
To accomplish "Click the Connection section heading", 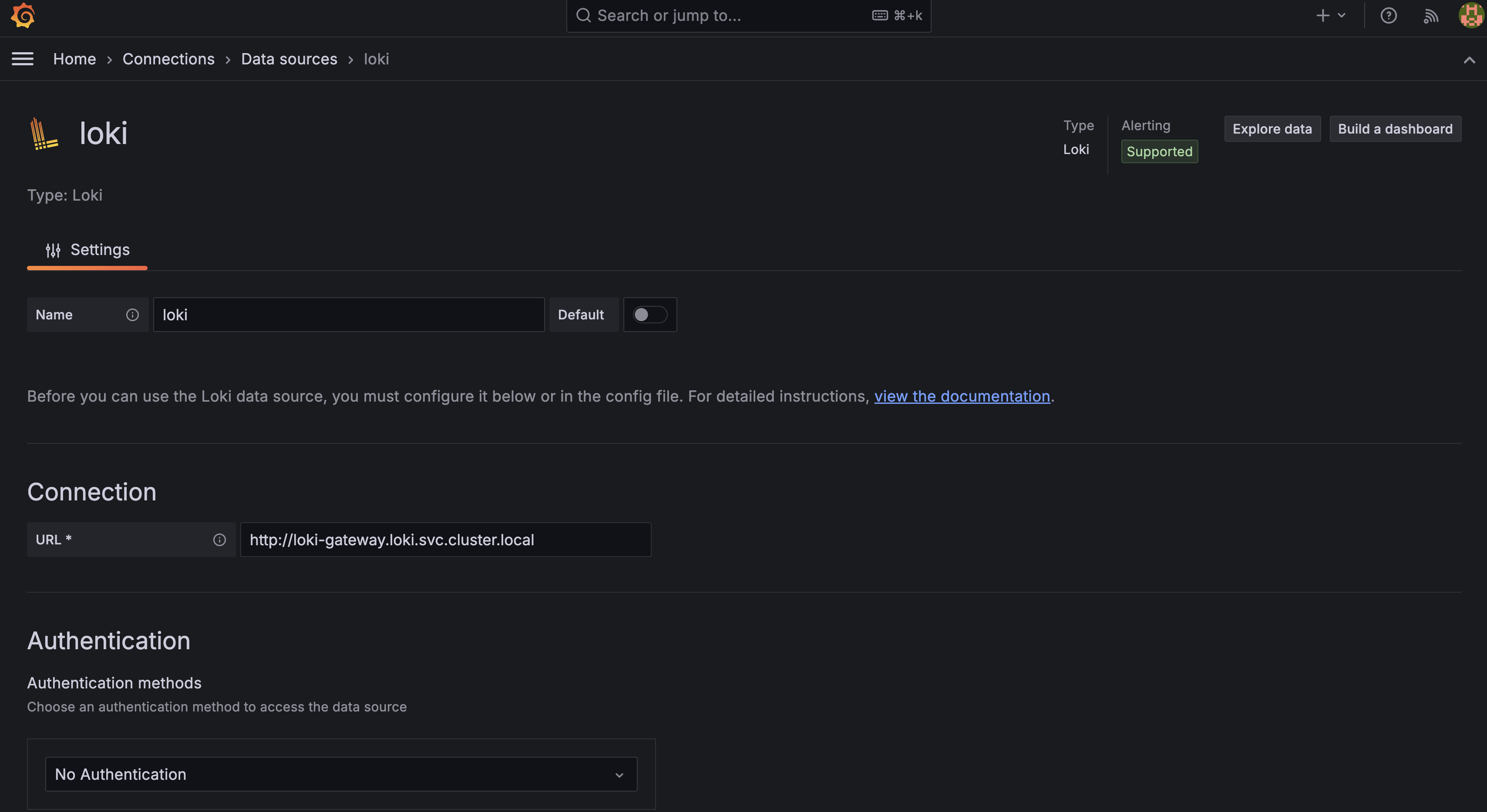I will pos(92,492).
